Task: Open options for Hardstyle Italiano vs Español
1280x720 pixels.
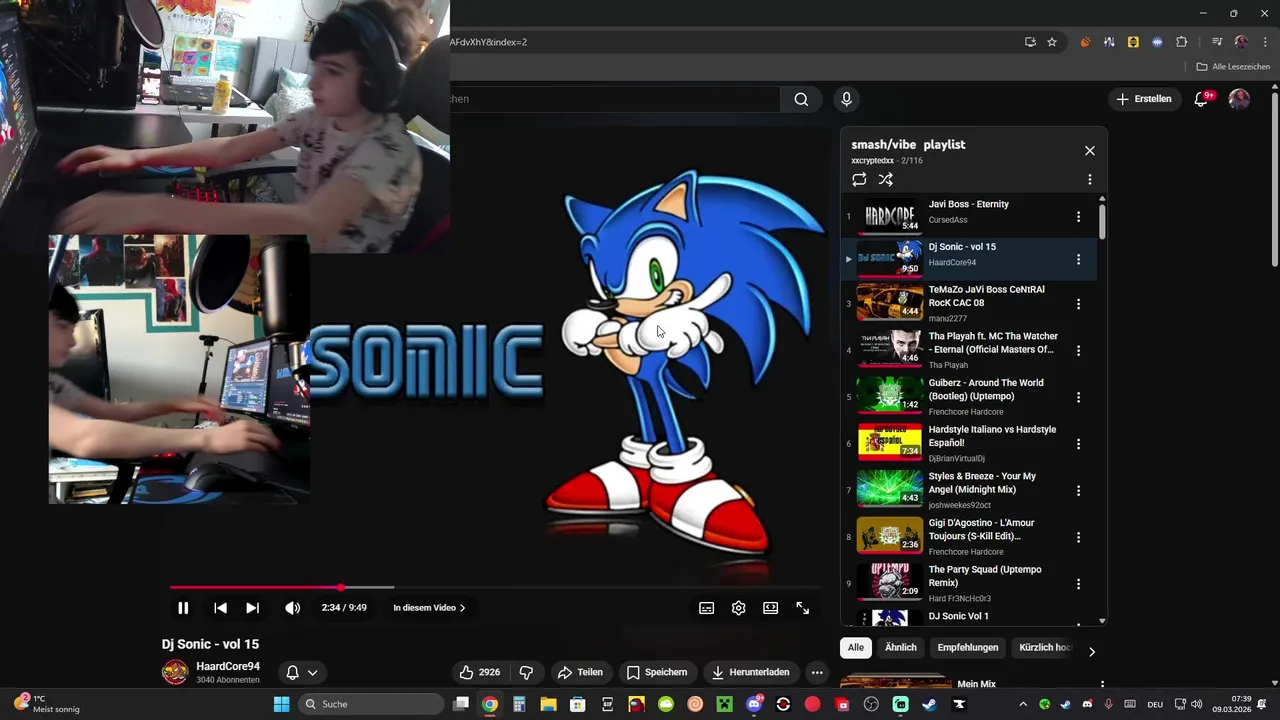Action: click(x=1078, y=444)
